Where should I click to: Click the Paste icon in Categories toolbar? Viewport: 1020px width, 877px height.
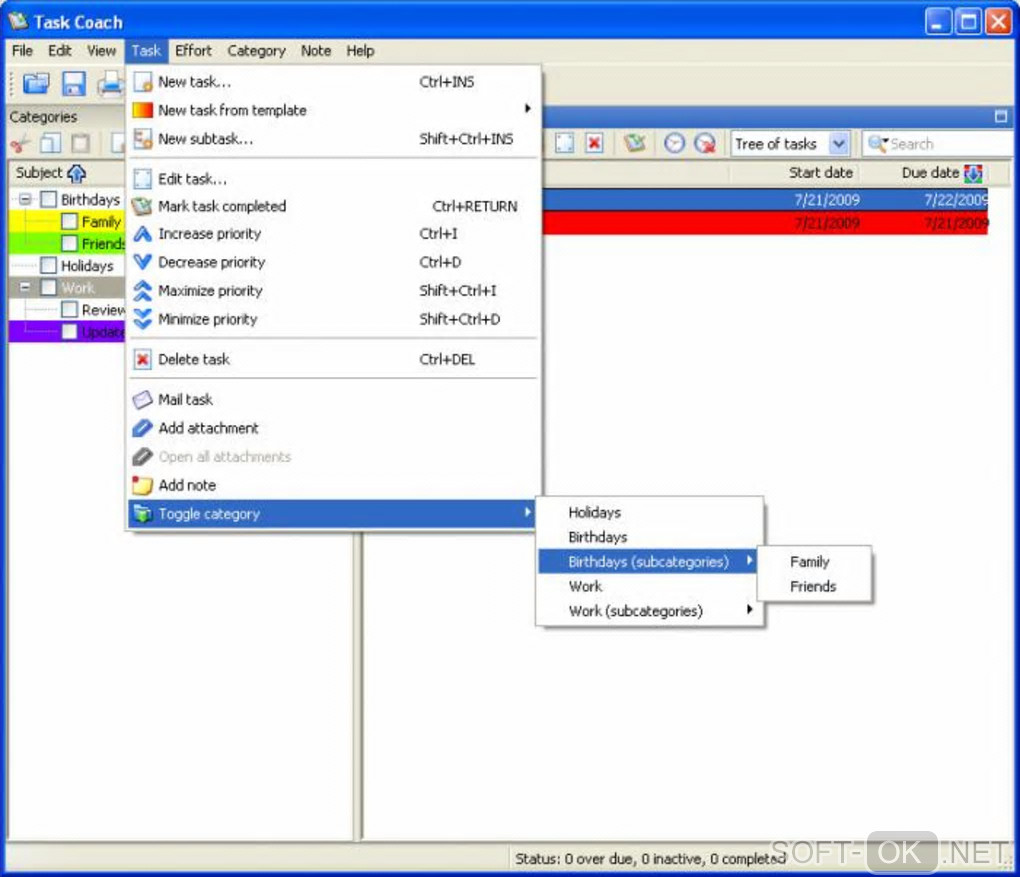81,143
